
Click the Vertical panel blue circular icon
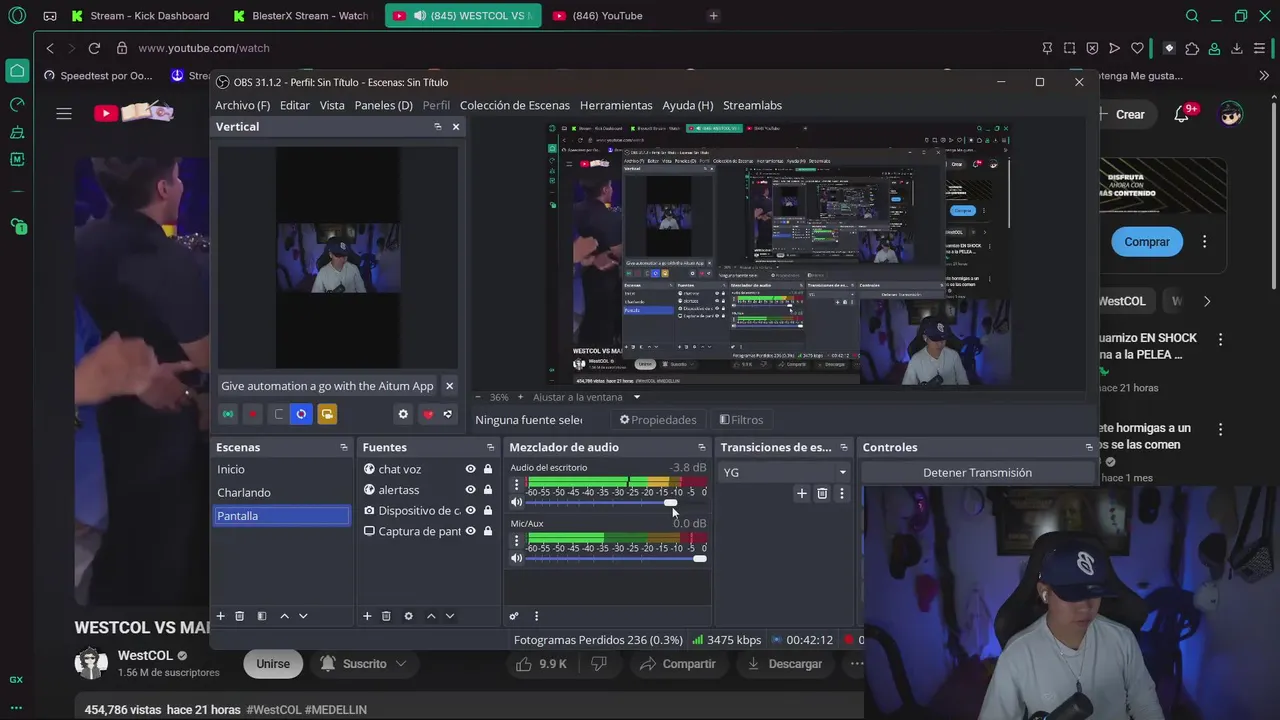(301, 414)
